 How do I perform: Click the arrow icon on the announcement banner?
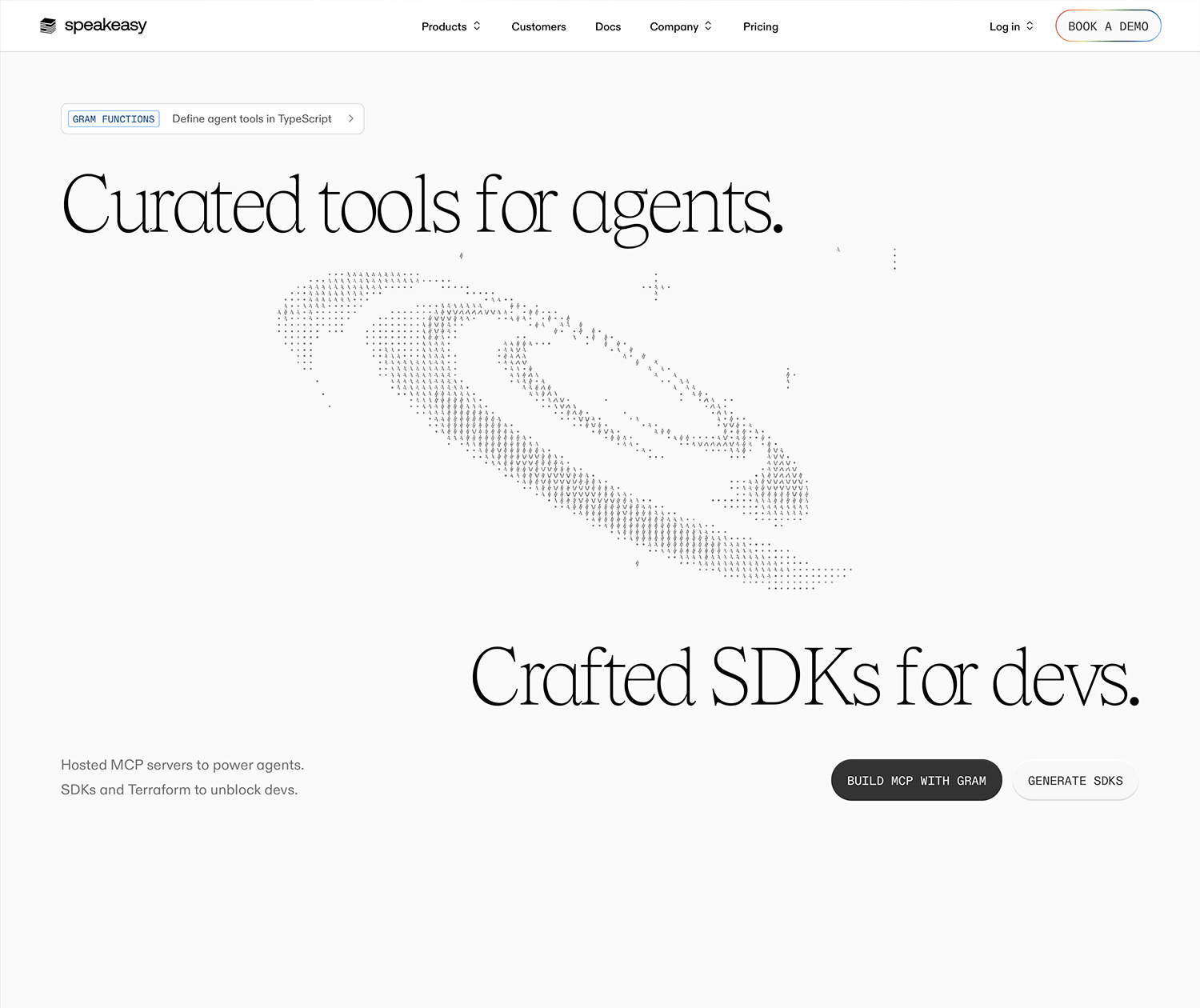pos(350,118)
